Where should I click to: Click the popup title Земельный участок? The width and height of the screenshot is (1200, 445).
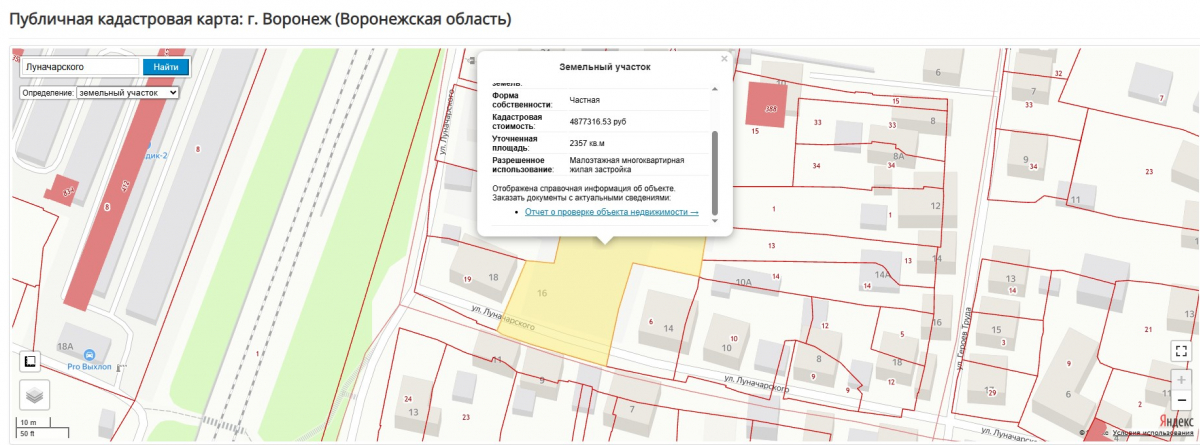coord(603,67)
